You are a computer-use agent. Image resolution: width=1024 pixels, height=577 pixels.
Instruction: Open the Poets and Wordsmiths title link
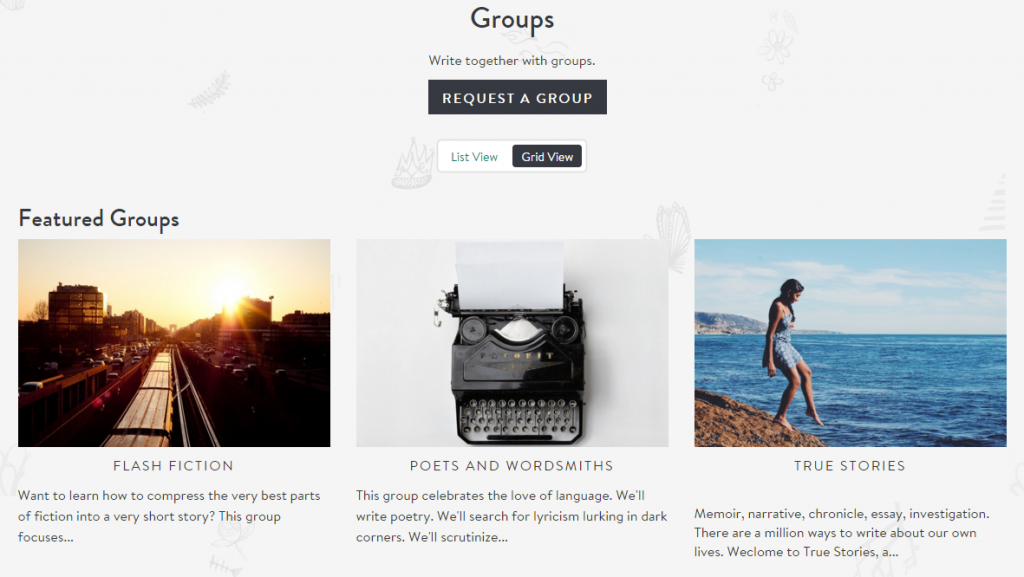(512, 465)
